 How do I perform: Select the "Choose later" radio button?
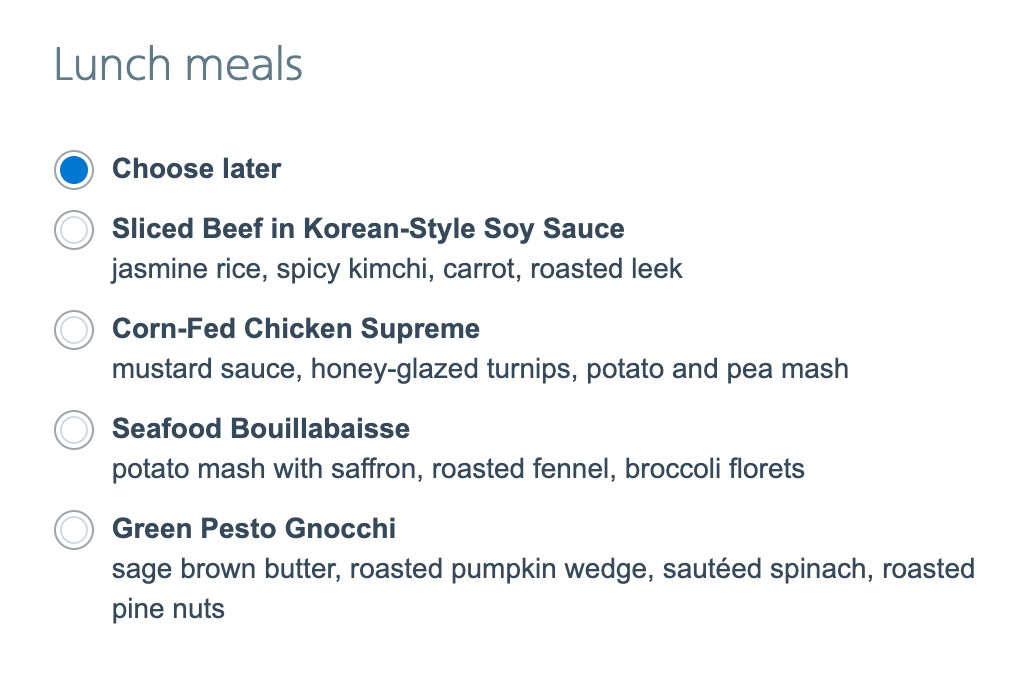pos(74,170)
